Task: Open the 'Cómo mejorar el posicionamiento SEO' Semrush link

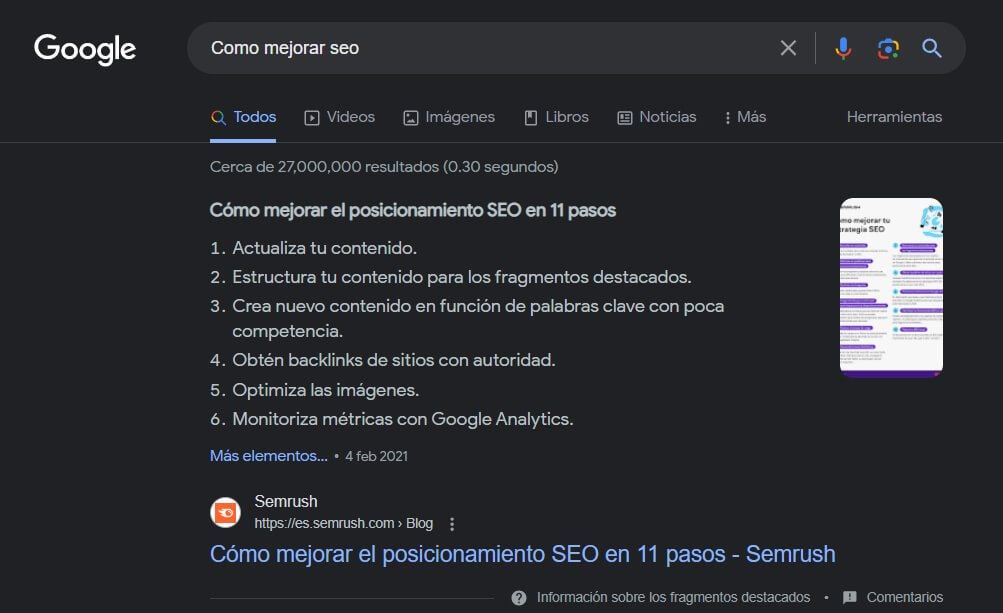Action: tap(523, 554)
